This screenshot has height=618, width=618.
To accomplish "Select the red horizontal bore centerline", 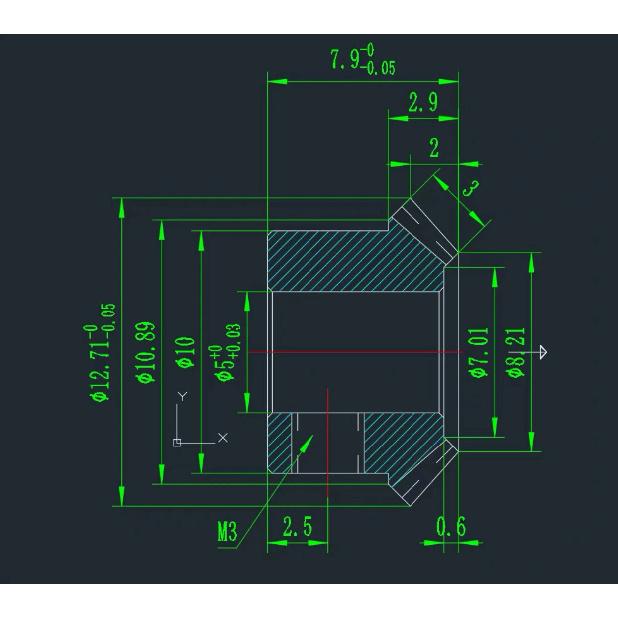I will pyautogui.click(x=356, y=352).
